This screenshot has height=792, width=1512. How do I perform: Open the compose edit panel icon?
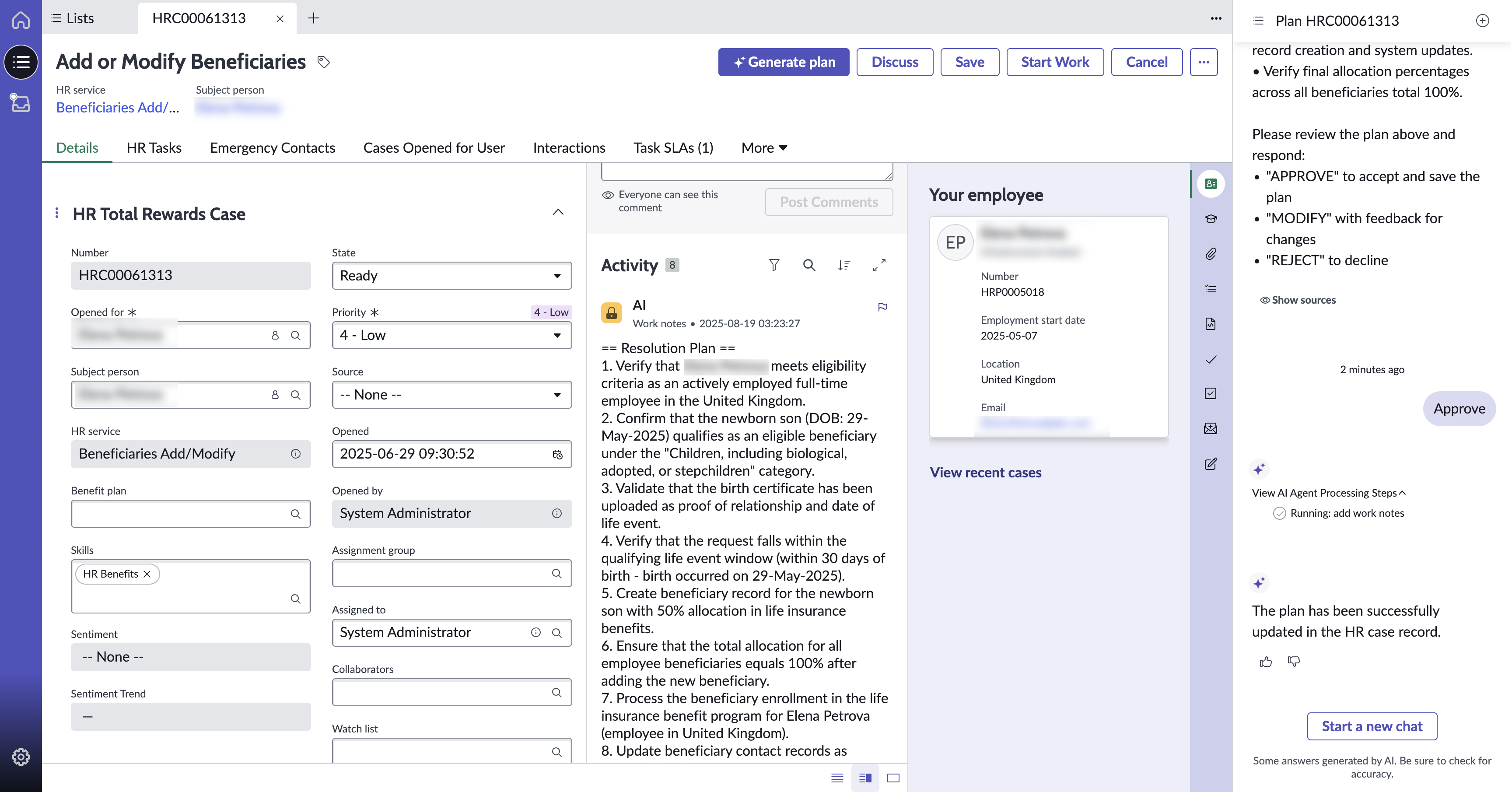1210,464
